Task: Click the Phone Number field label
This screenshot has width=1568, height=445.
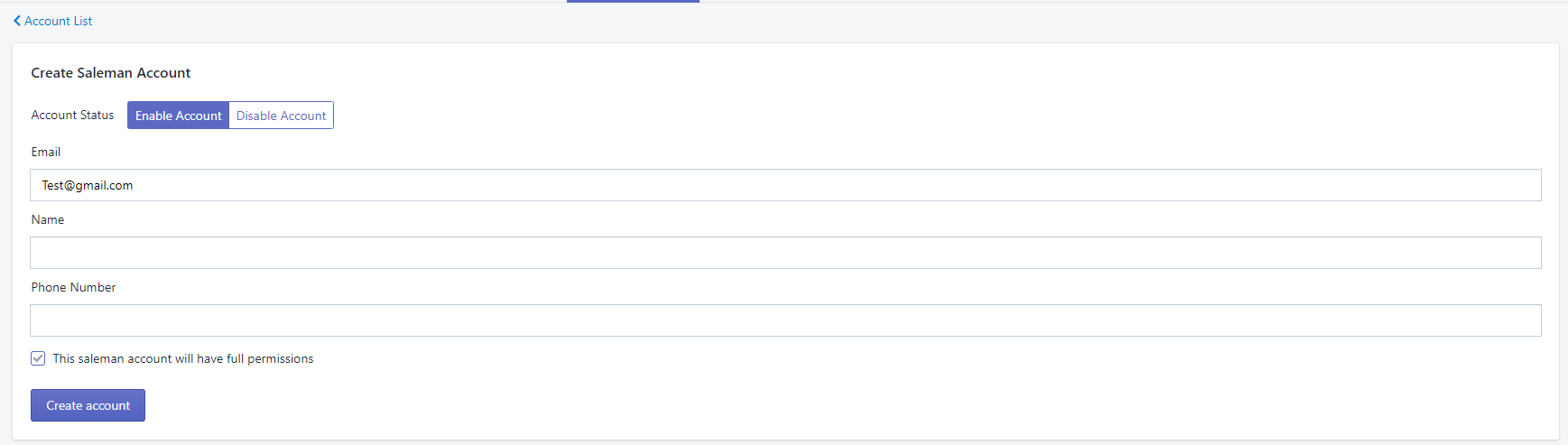Action: (74, 287)
